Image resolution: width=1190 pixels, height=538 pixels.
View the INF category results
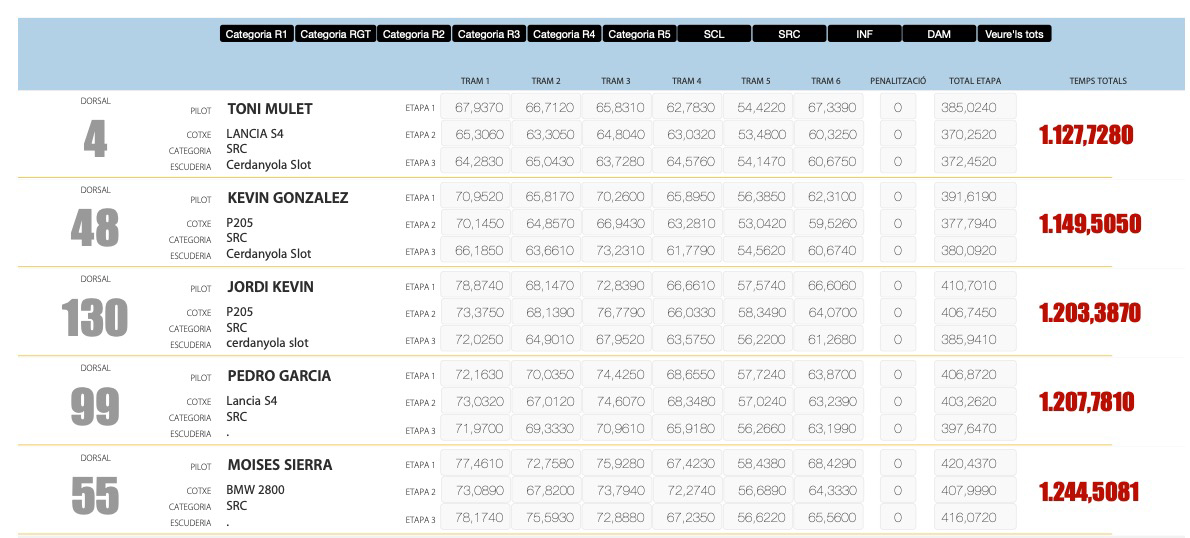[864, 34]
